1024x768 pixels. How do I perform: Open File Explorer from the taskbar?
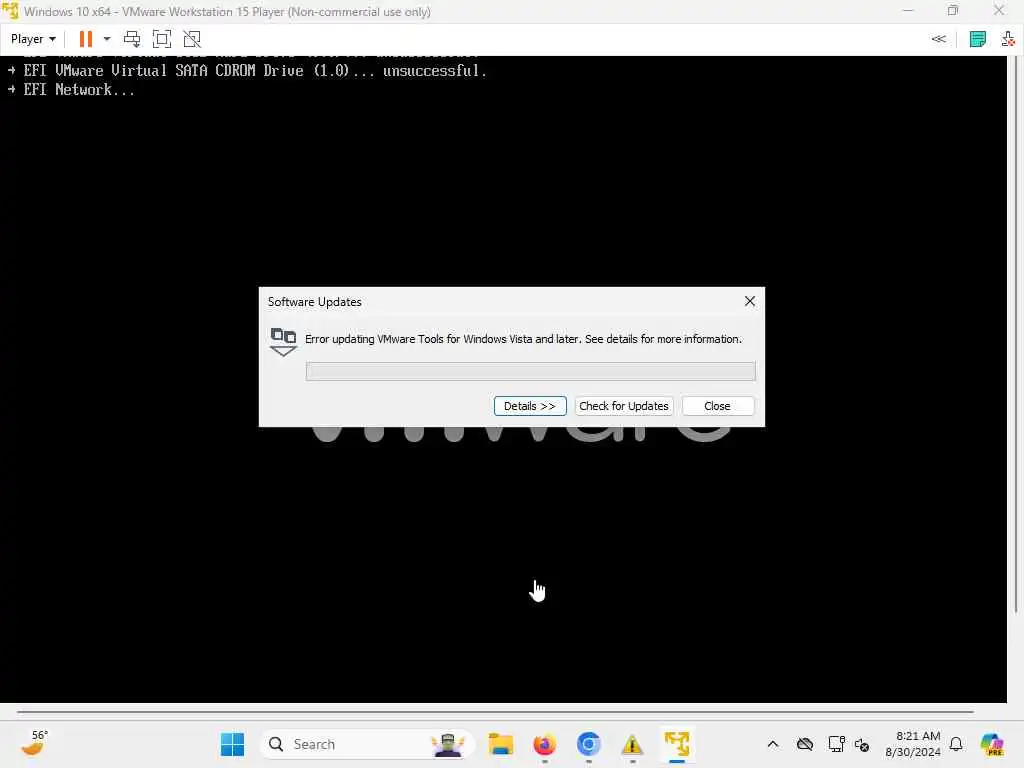501,744
